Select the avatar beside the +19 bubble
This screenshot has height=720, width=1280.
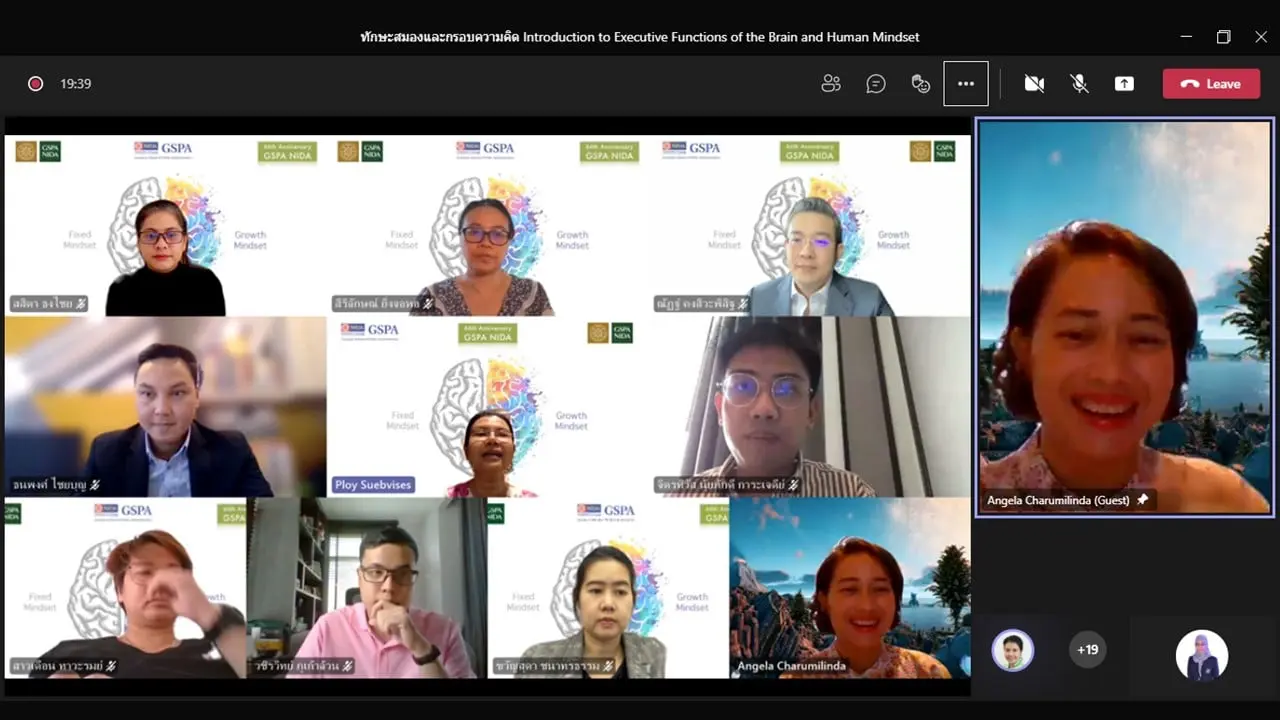[x=1012, y=650]
